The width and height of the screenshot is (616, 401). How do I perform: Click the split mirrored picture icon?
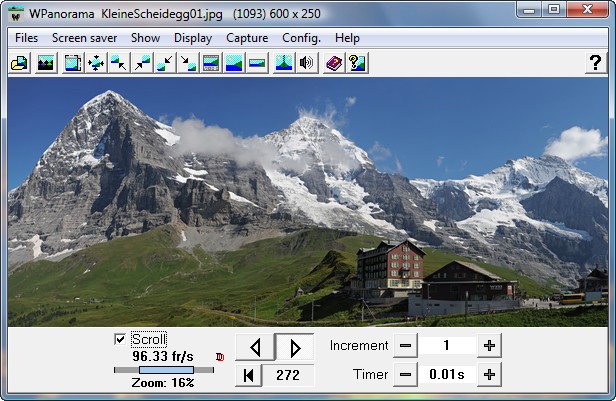284,63
